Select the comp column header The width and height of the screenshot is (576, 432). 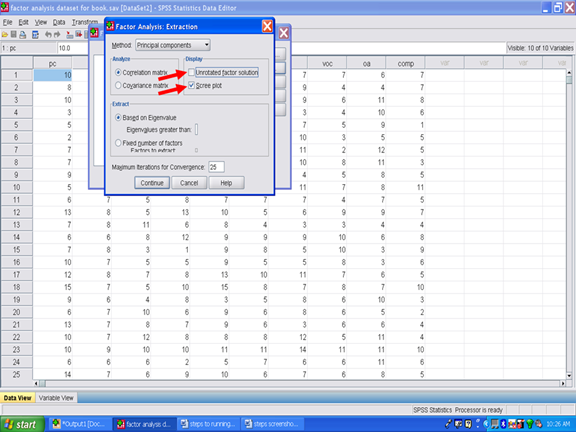(406, 64)
